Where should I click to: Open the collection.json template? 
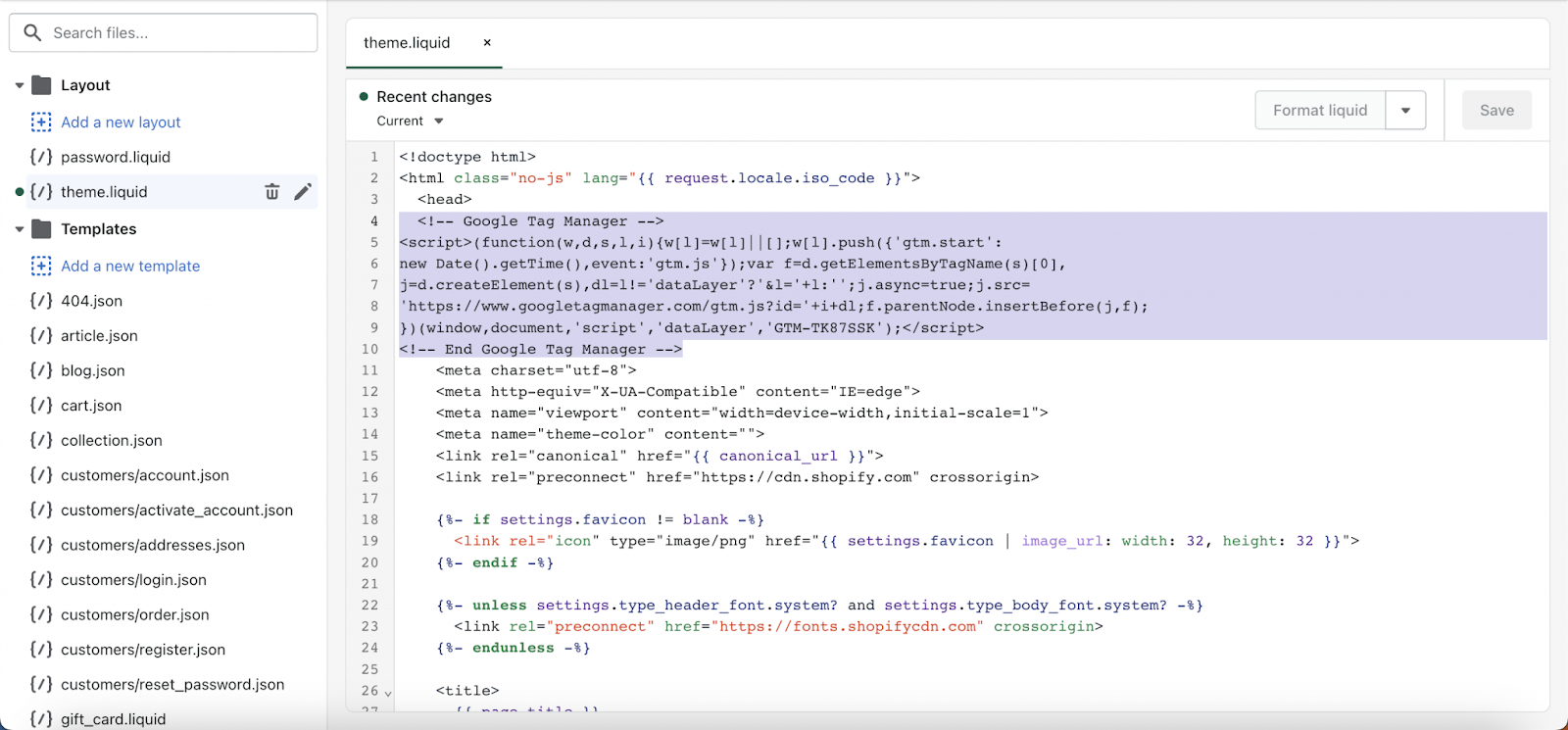click(x=112, y=441)
